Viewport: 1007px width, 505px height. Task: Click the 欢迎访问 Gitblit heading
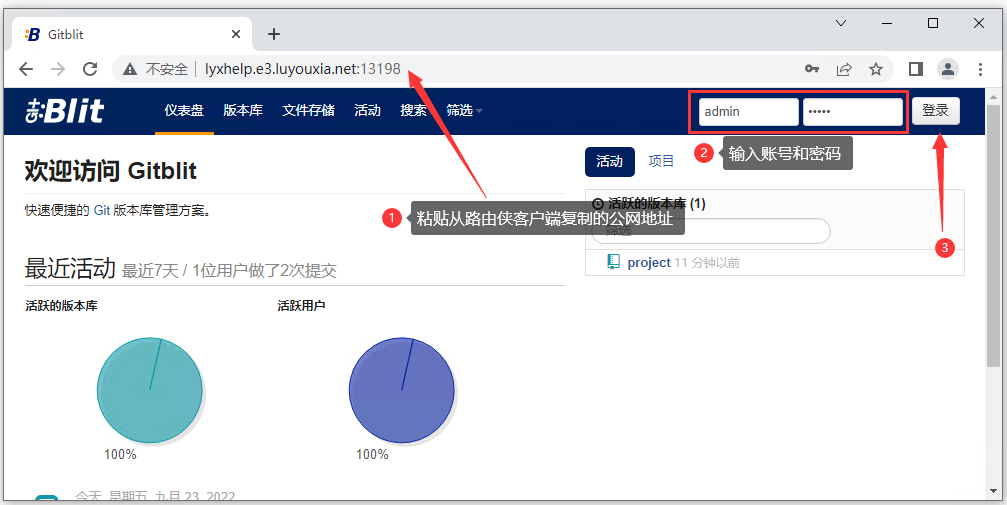coord(110,171)
